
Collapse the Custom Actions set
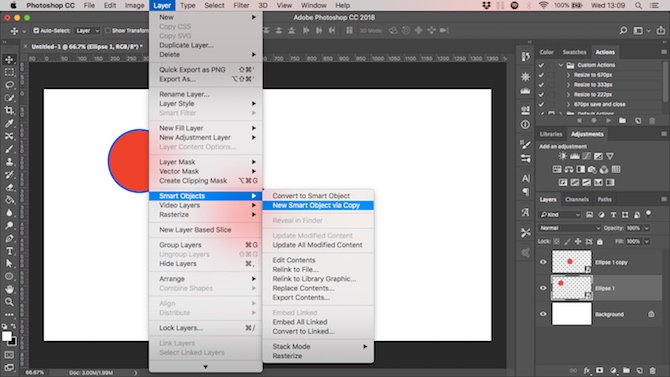560,65
